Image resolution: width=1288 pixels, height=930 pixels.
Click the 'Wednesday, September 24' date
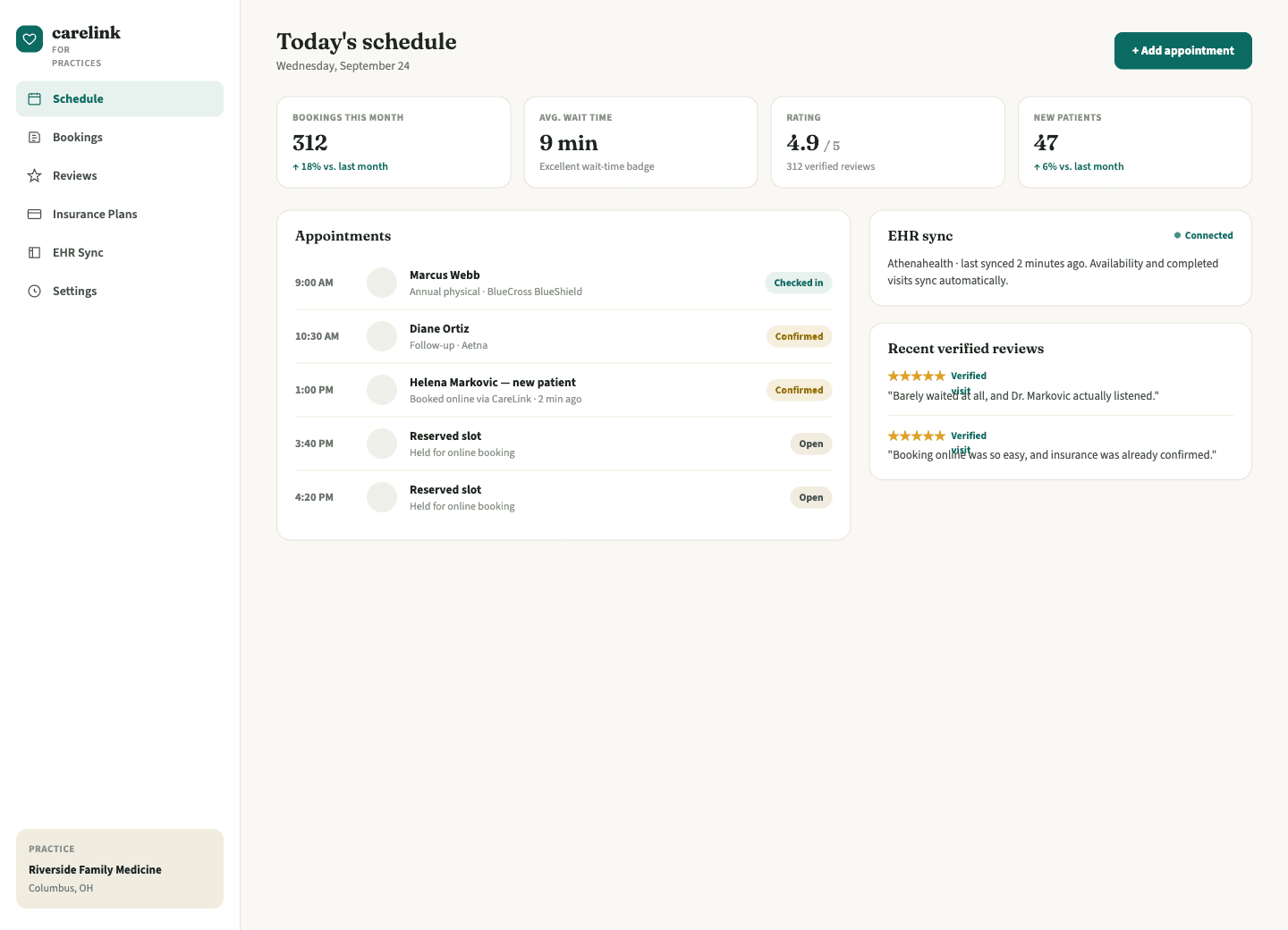click(x=343, y=66)
